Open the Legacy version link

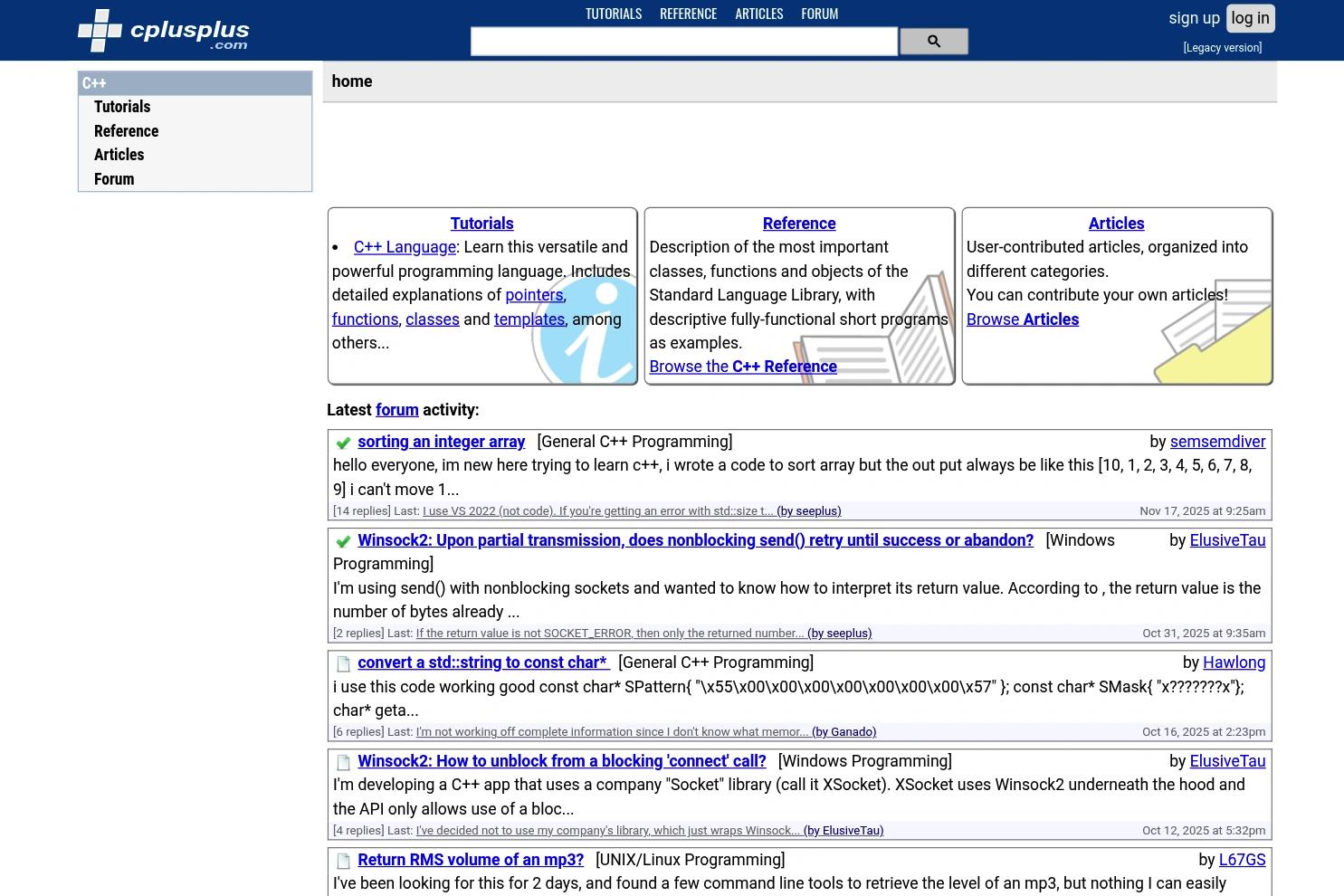(x=1222, y=48)
